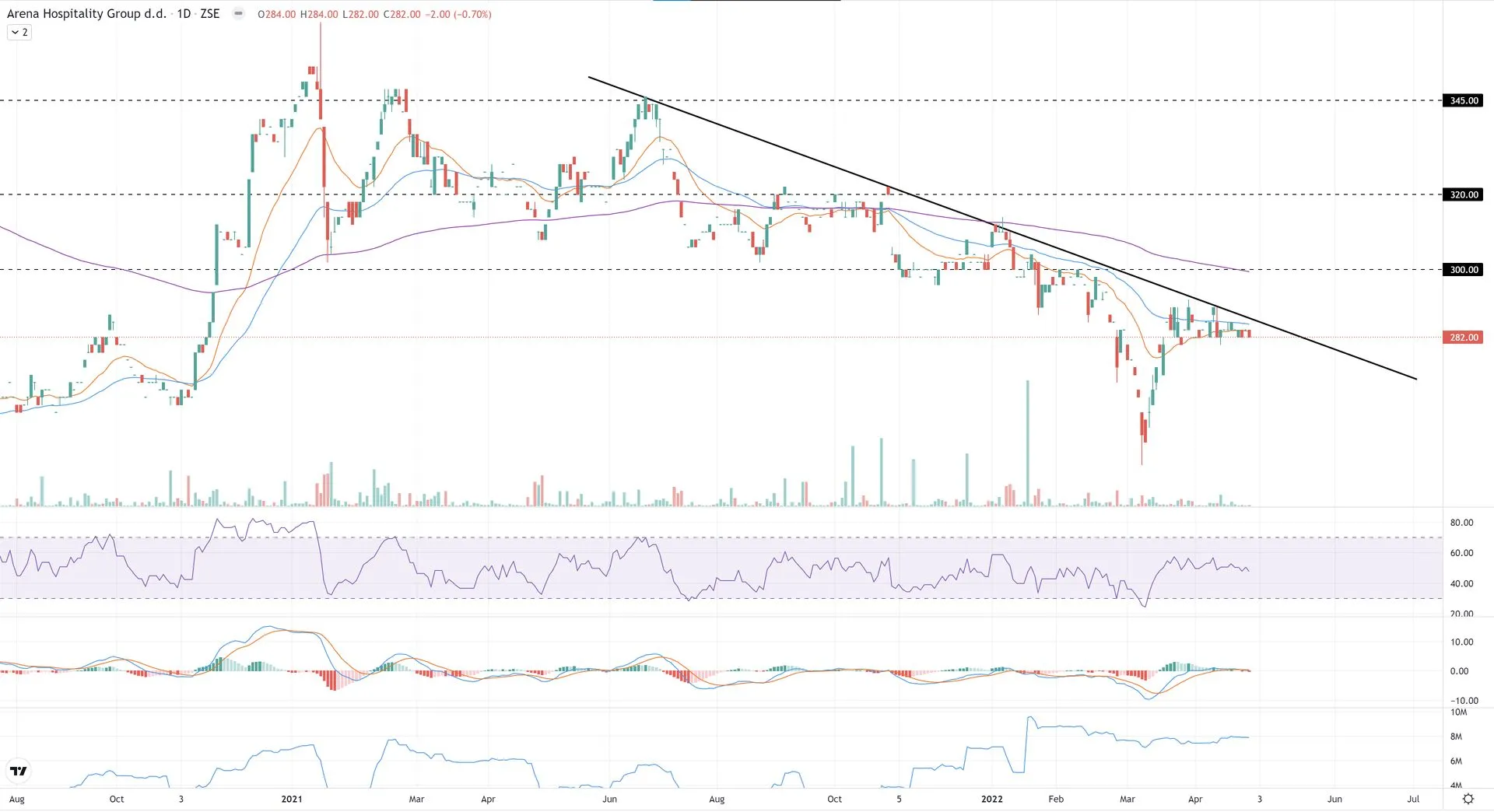Screen dimensions: 1494x812
Task: Expand the collapsed indicators legend showing 2
Action: pos(19,33)
